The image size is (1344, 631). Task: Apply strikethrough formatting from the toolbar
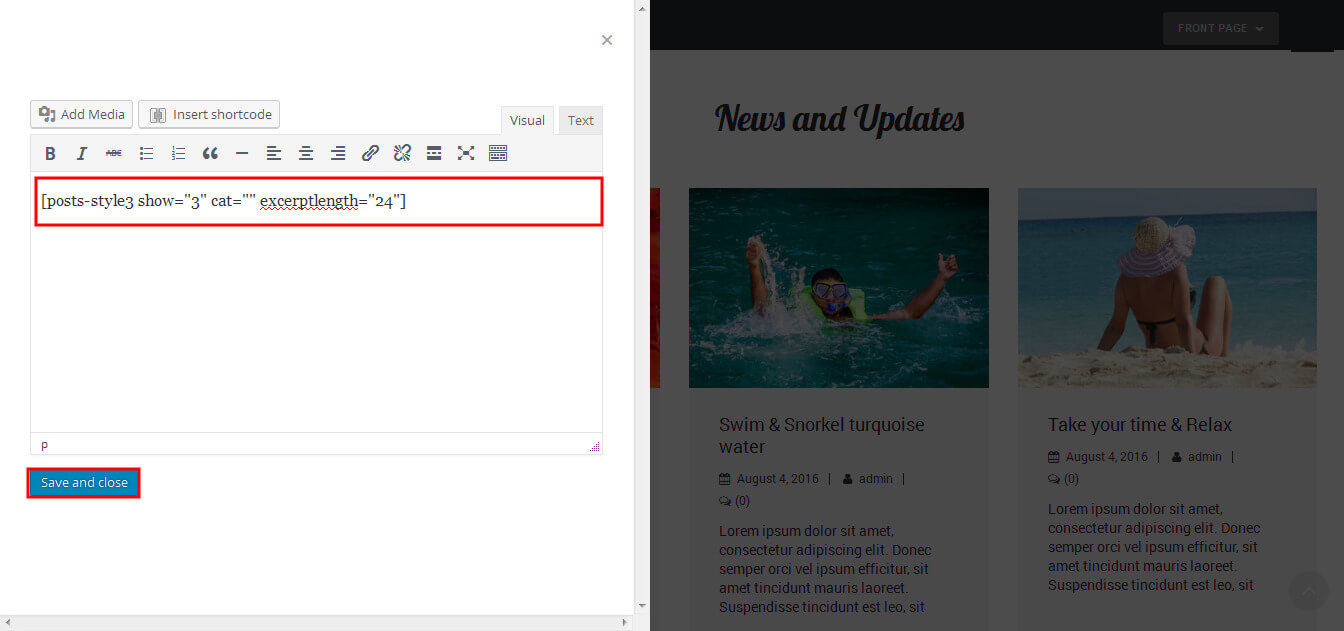(114, 153)
